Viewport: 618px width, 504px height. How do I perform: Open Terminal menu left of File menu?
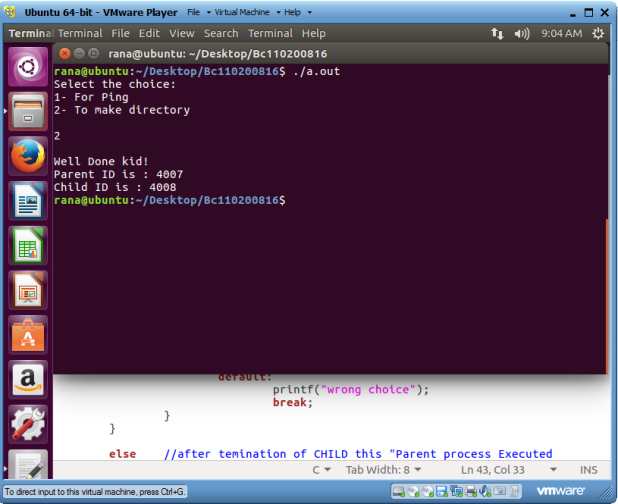coord(80,33)
